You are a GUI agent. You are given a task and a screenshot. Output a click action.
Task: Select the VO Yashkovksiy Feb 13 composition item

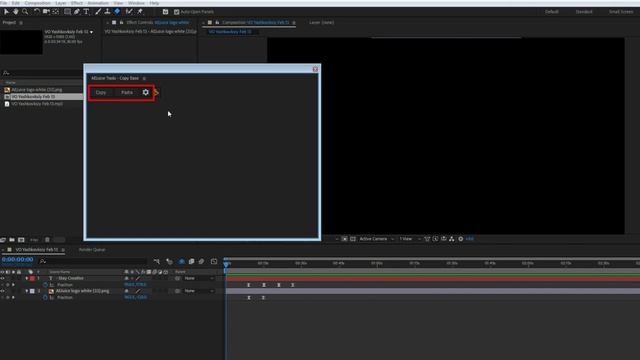33,97
